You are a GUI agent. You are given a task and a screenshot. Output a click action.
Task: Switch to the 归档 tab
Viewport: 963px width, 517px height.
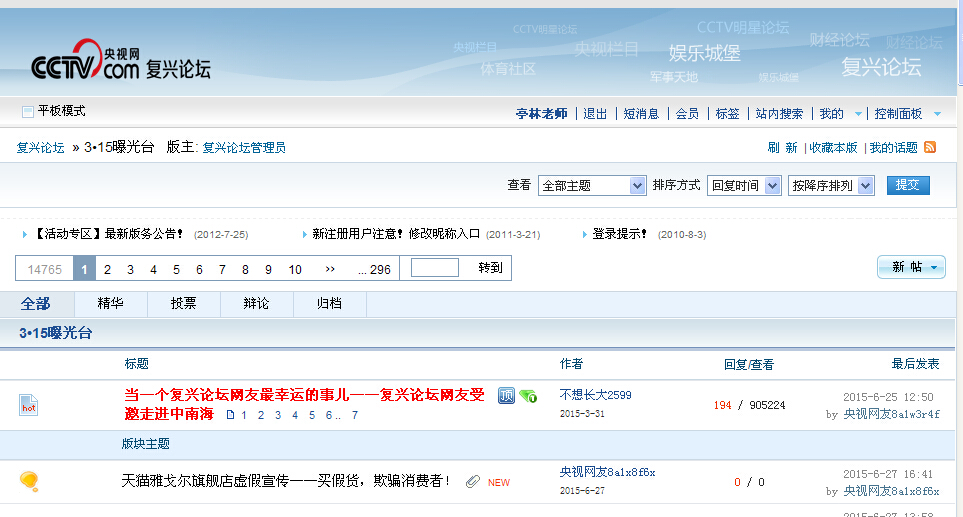(x=330, y=304)
